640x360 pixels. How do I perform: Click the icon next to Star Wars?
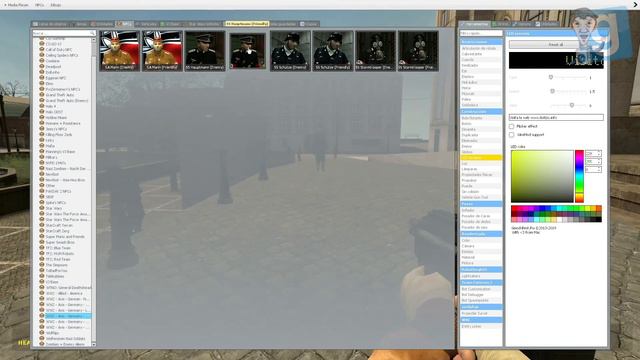point(42,208)
